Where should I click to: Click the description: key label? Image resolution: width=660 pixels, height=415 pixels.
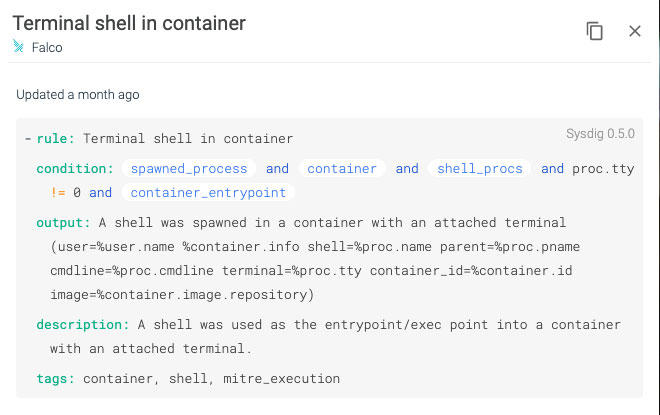tap(82, 325)
